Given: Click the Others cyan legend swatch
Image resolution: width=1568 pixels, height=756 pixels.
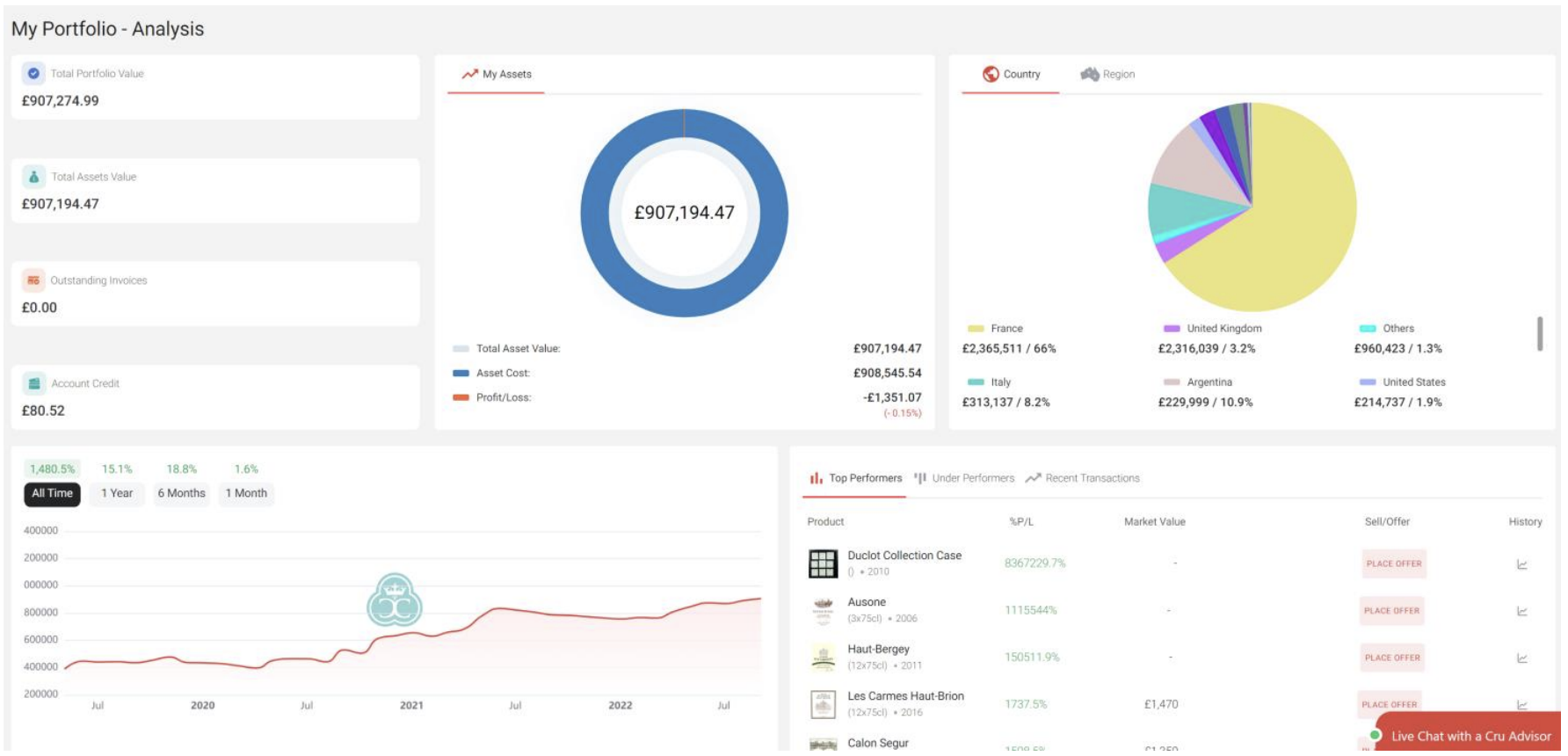Looking at the screenshot, I should 1368,329.
